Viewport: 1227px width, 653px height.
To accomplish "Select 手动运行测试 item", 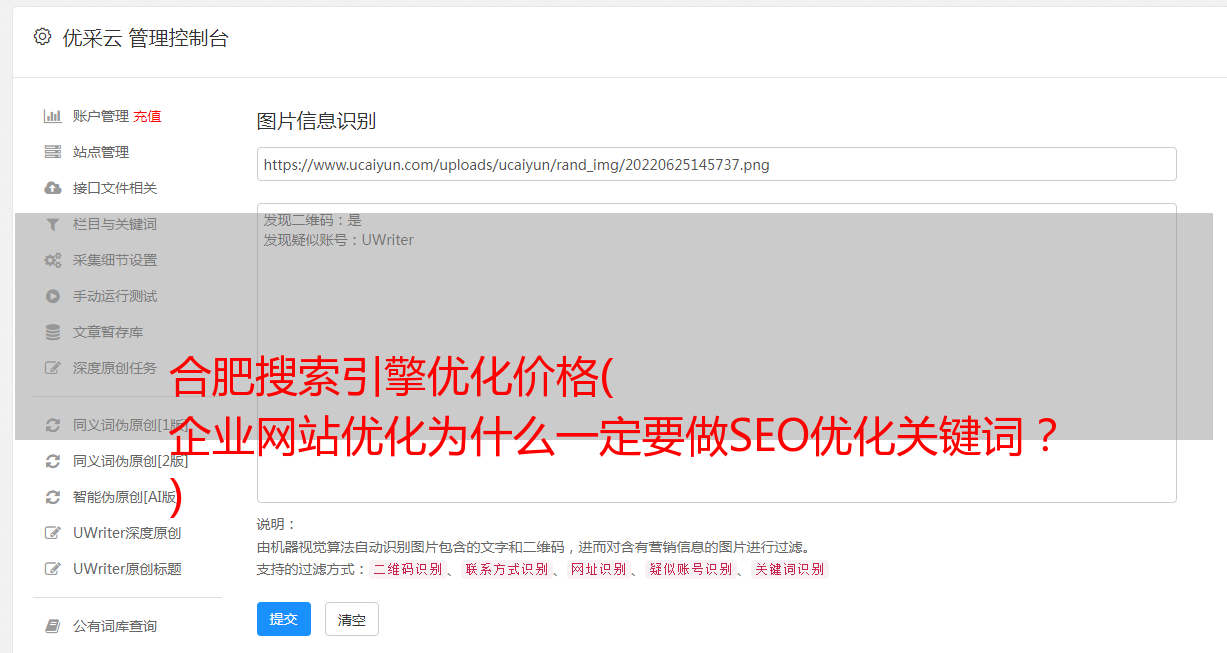I will click(x=115, y=296).
